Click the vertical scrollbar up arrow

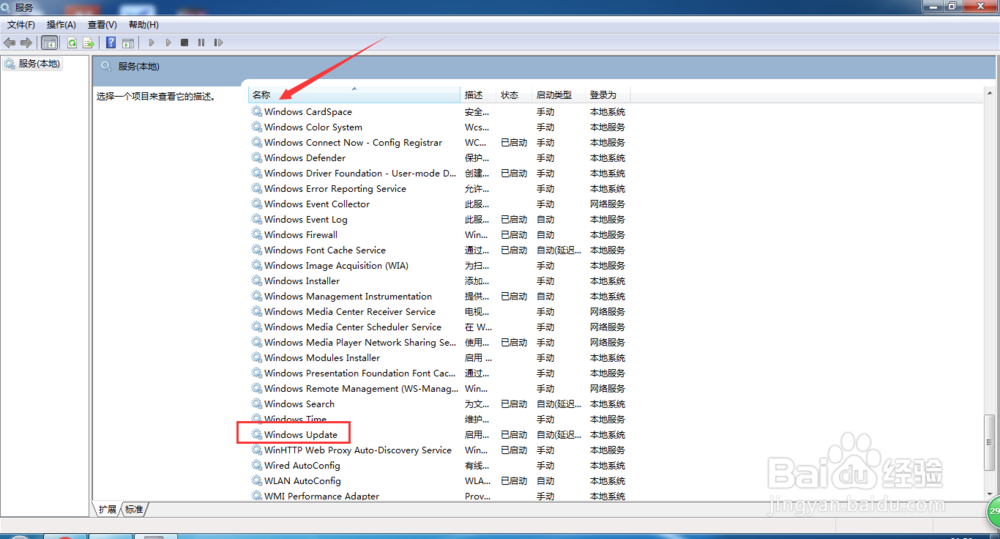(990, 93)
